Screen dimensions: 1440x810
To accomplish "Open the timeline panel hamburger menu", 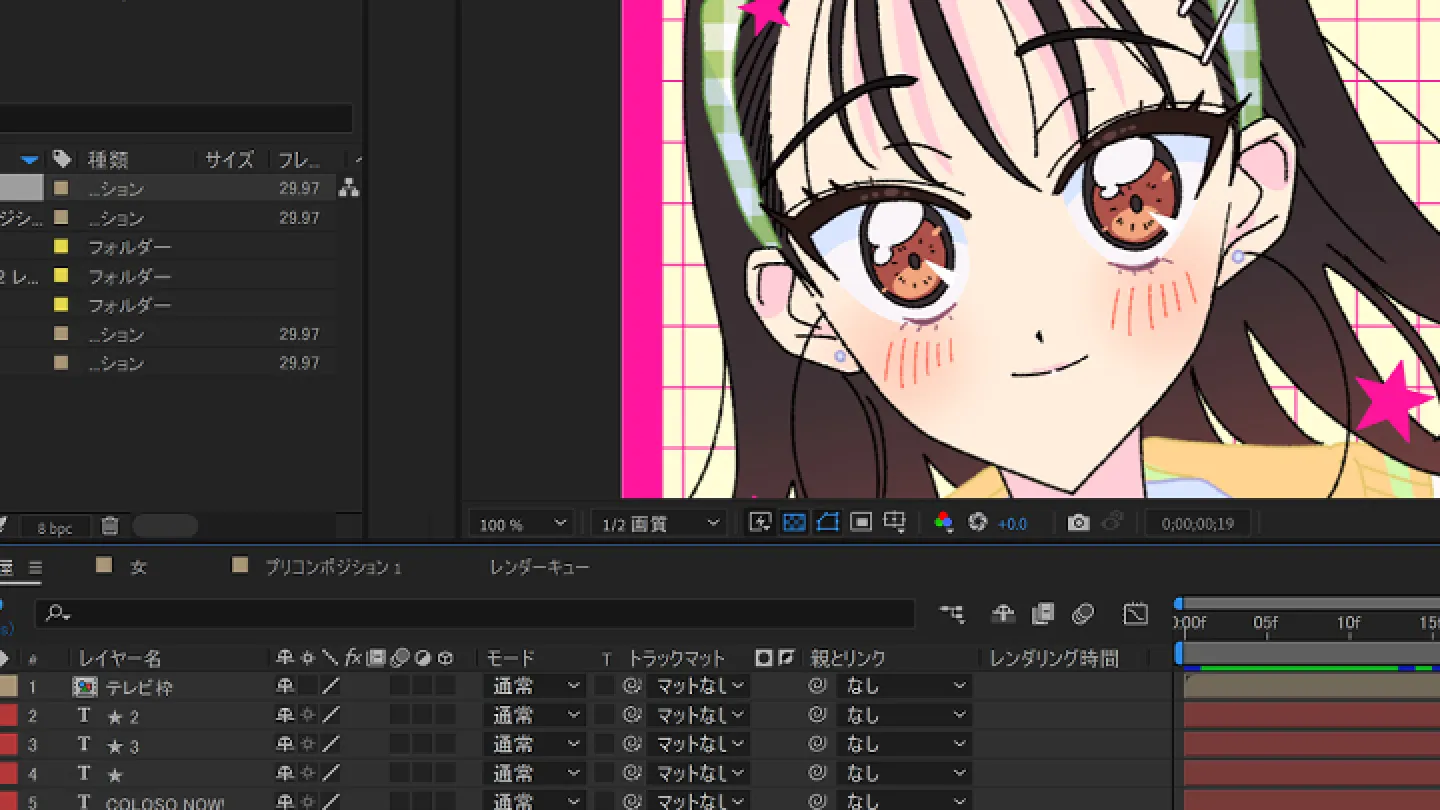I will click(x=35, y=568).
